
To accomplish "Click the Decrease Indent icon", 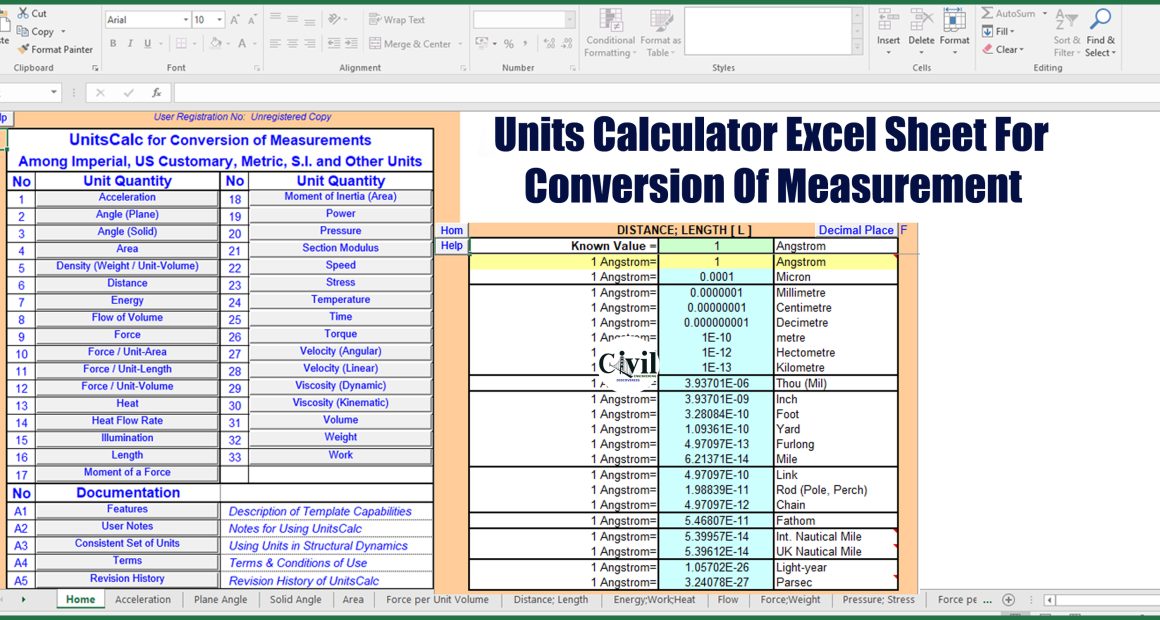I will 334,44.
